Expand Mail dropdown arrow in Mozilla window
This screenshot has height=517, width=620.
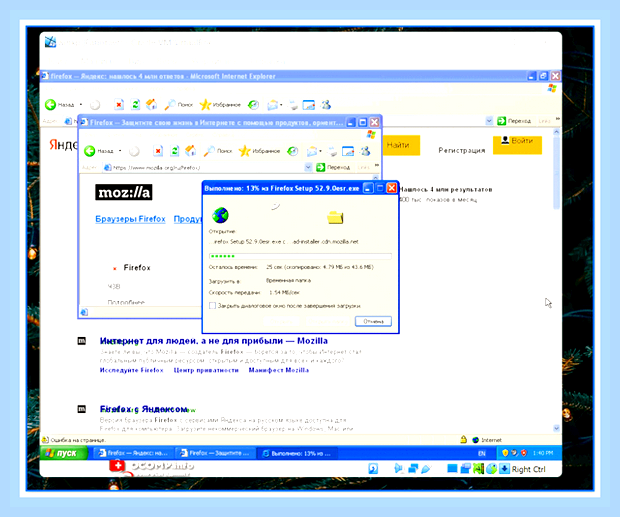tap(320, 151)
